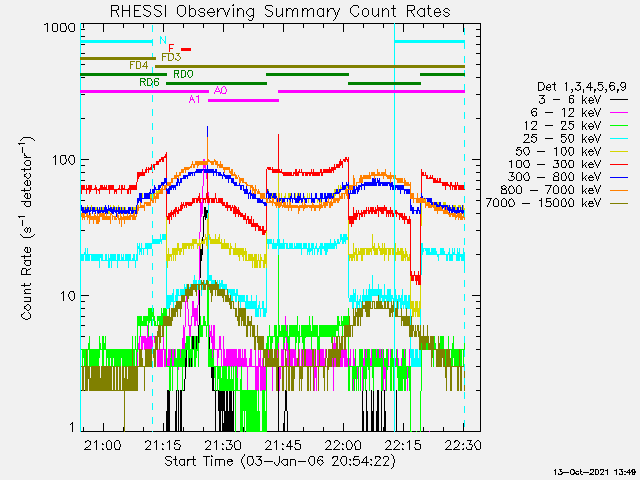Click the cyan 'N' night flag label
Image resolution: width=640 pixels, height=480 pixels.
pyautogui.click(x=163, y=40)
